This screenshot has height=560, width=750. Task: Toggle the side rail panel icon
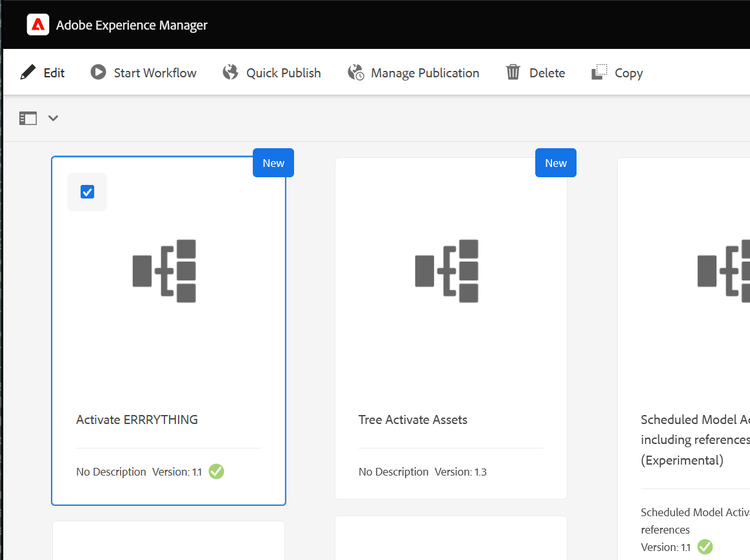pyautogui.click(x=28, y=118)
